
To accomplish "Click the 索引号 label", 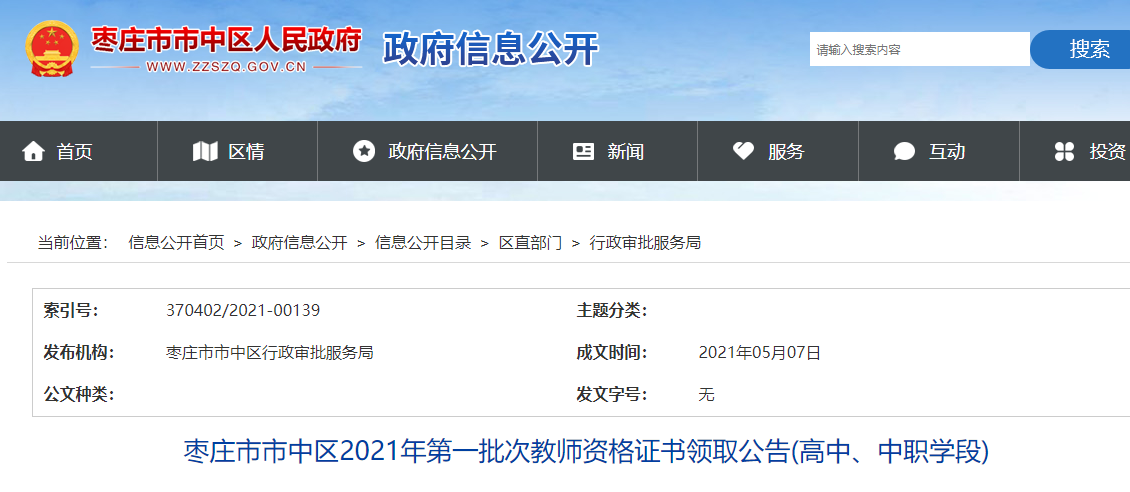I will [x=71, y=311].
